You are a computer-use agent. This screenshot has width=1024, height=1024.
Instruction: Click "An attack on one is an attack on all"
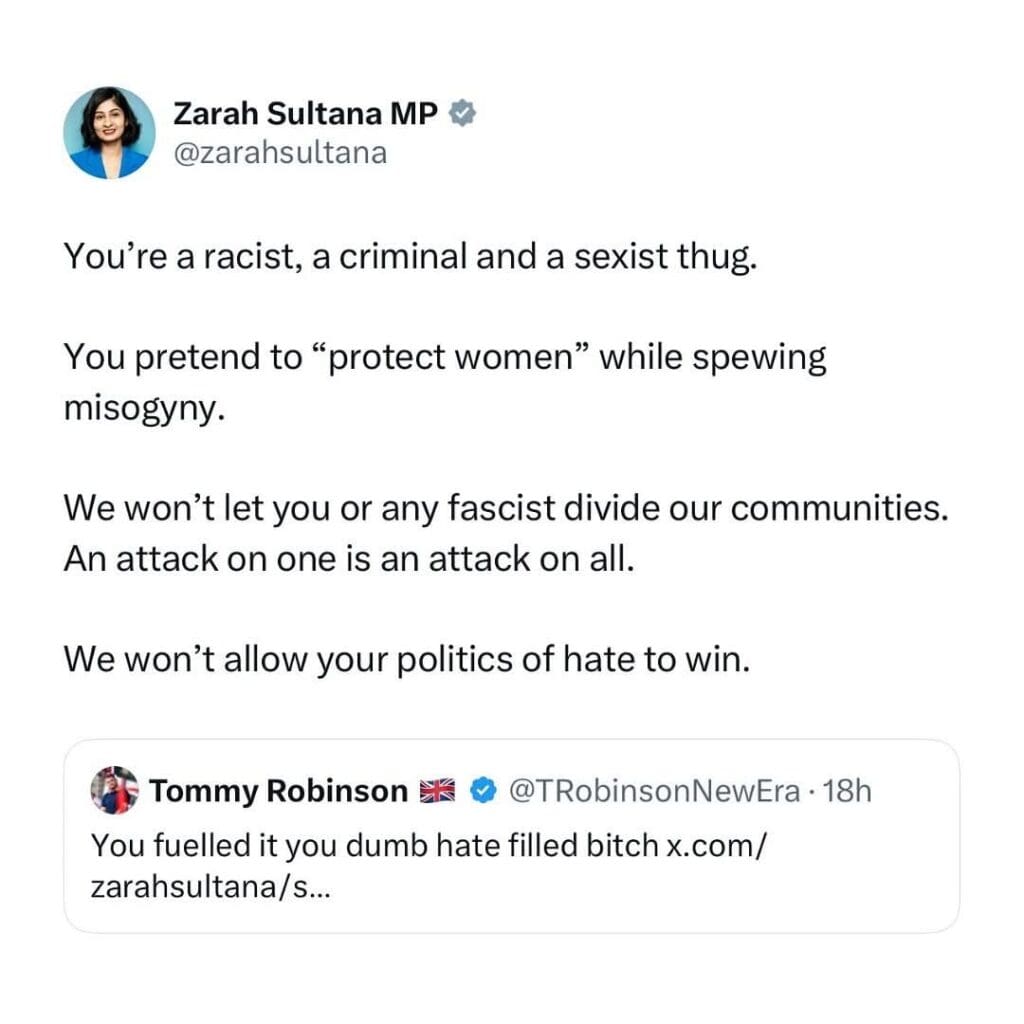[349, 558]
